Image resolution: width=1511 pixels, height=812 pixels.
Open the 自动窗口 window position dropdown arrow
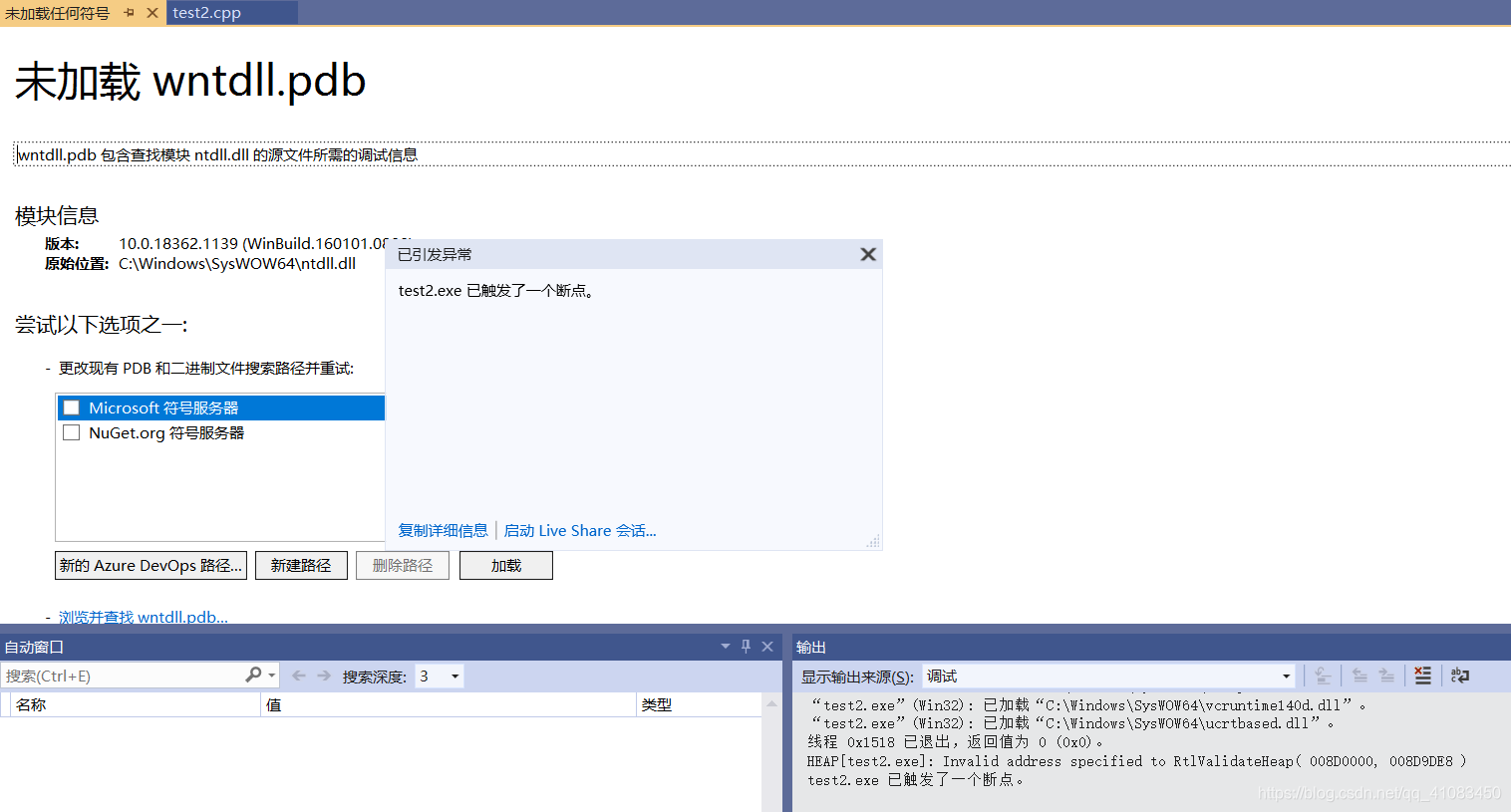(726, 647)
